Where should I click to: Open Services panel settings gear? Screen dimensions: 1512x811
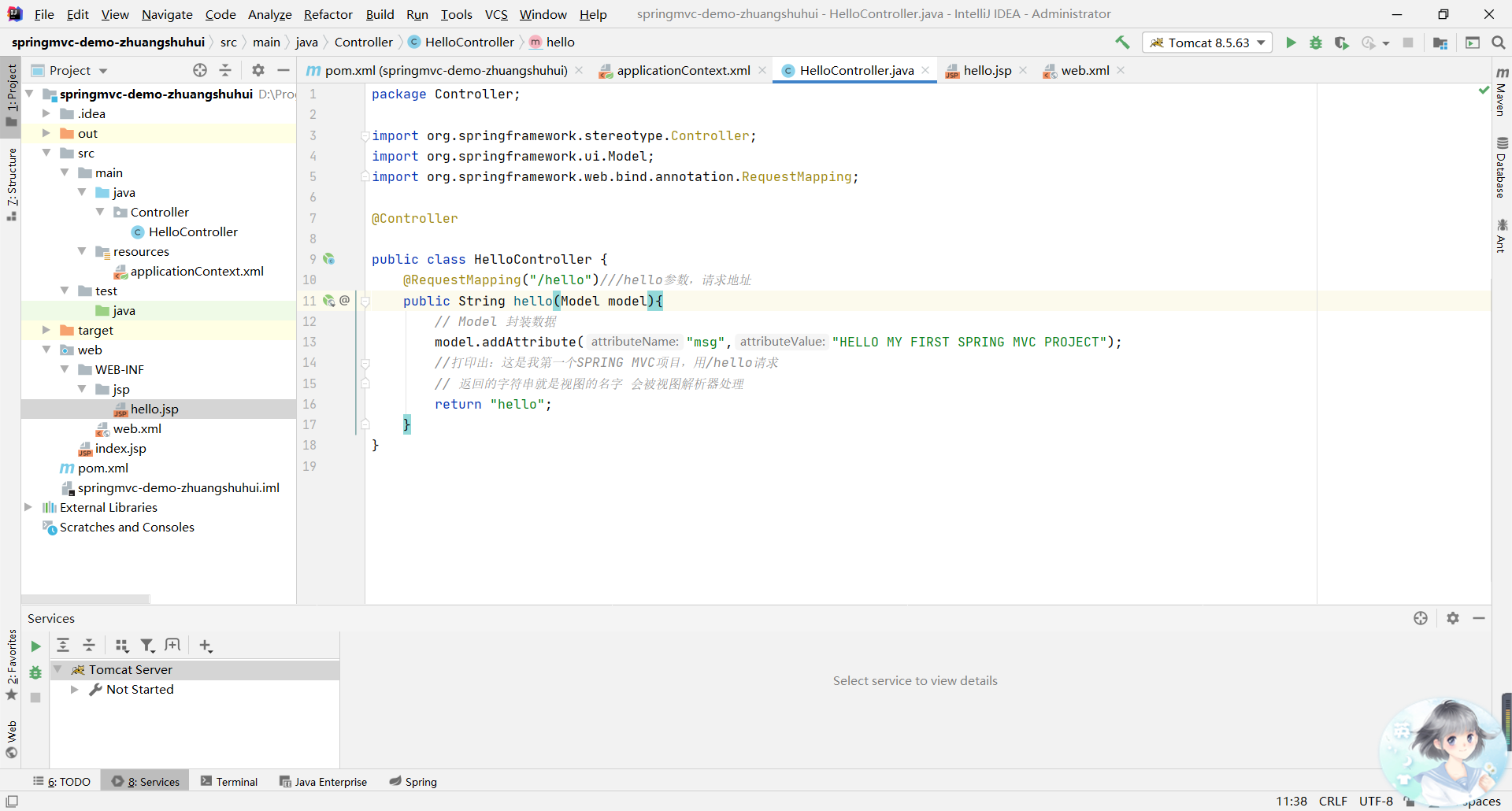(1453, 618)
